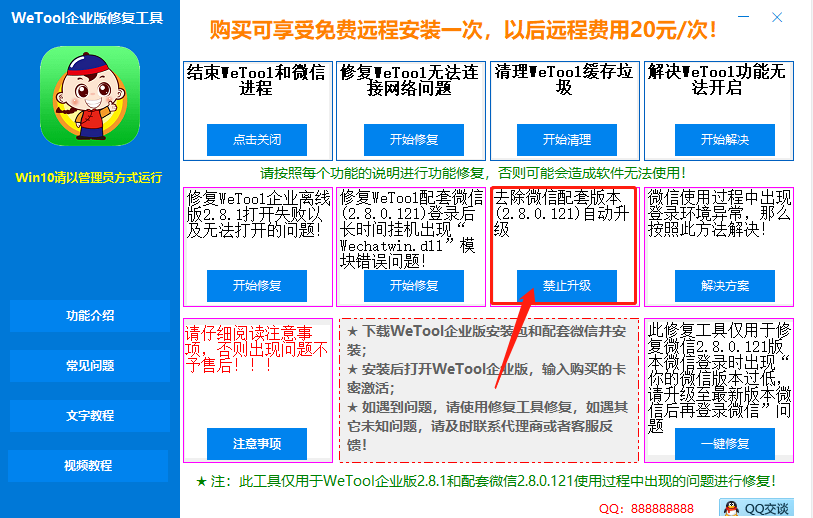Click the 安装后打开WeTool企业版 instruction line
The image size is (813, 518).
pos(486,379)
